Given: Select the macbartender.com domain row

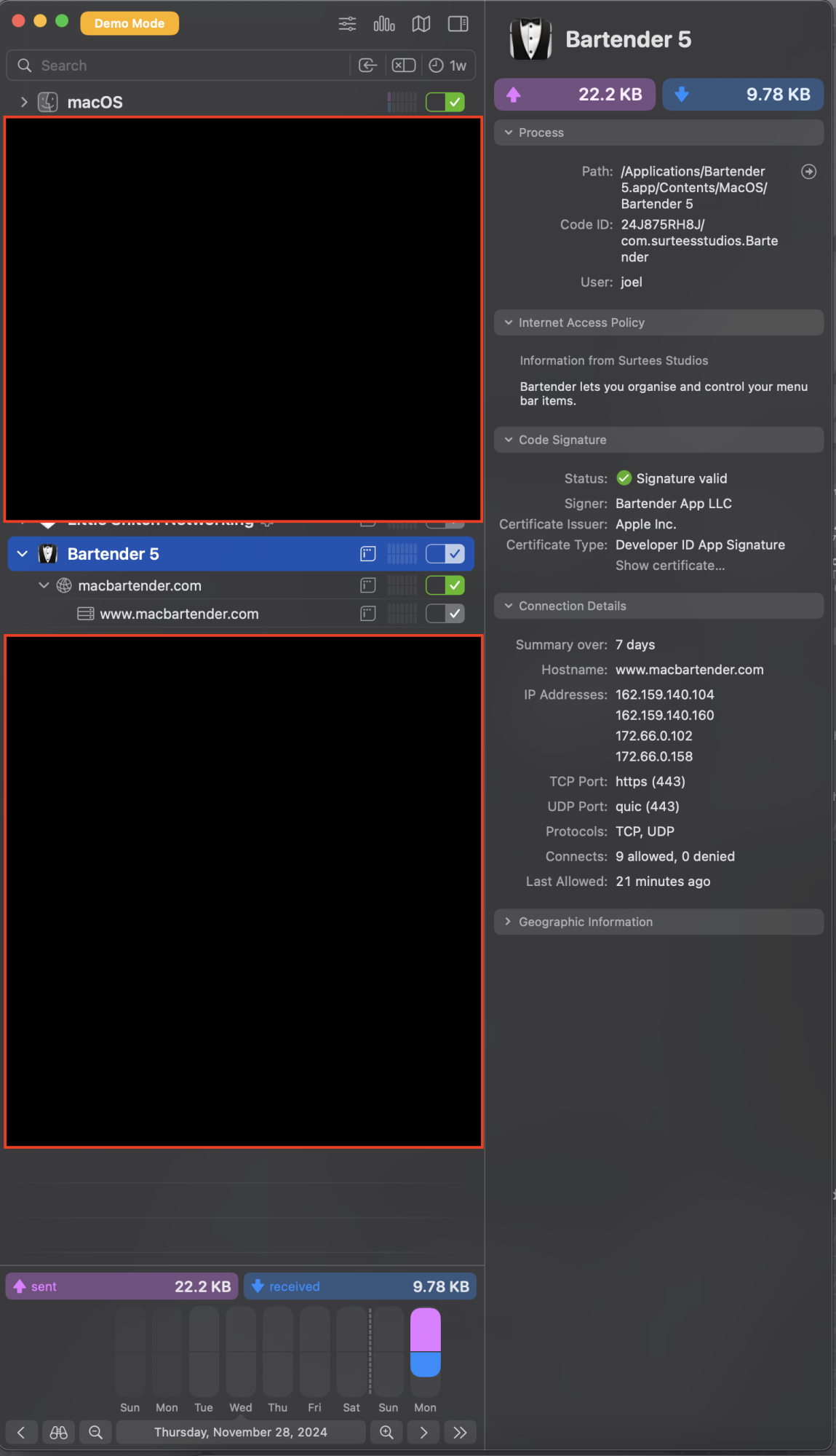Looking at the screenshot, I should (240, 585).
